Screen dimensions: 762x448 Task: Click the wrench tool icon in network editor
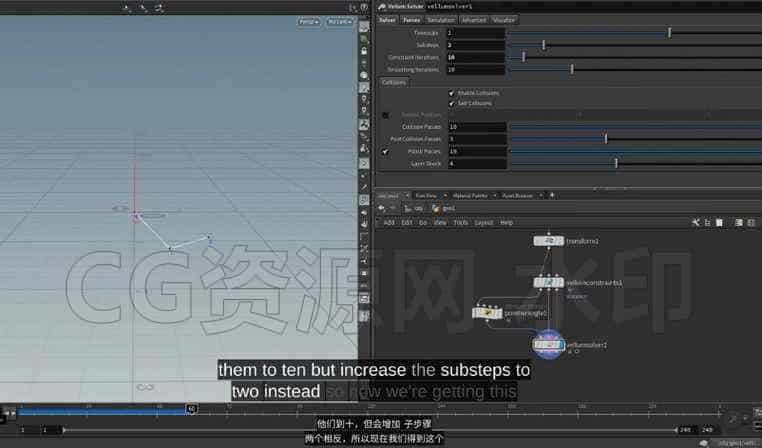click(695, 223)
